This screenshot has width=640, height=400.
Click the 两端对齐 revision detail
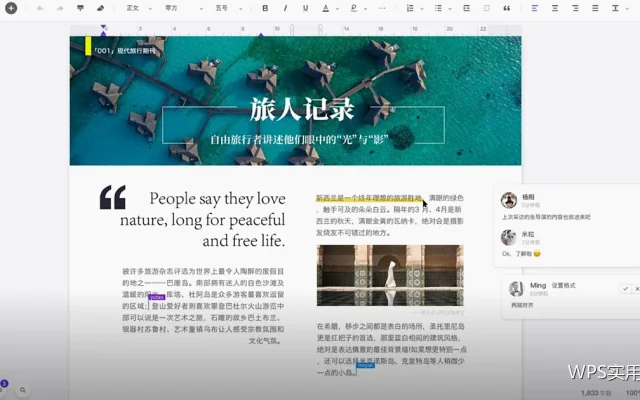[522, 305]
